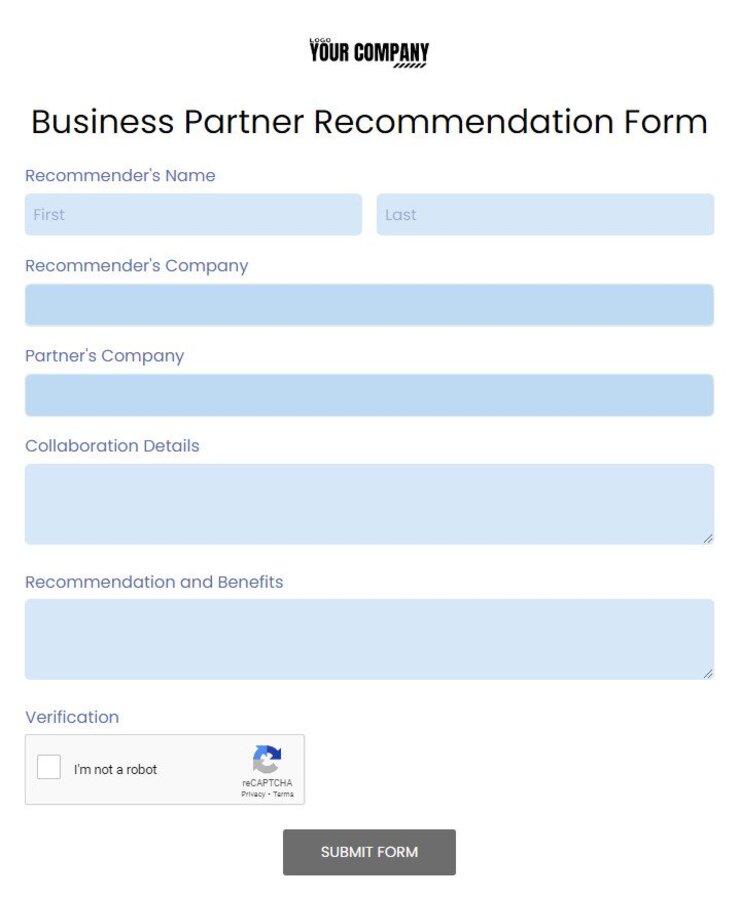Check the "I'm not a robot" checkbox

point(48,765)
